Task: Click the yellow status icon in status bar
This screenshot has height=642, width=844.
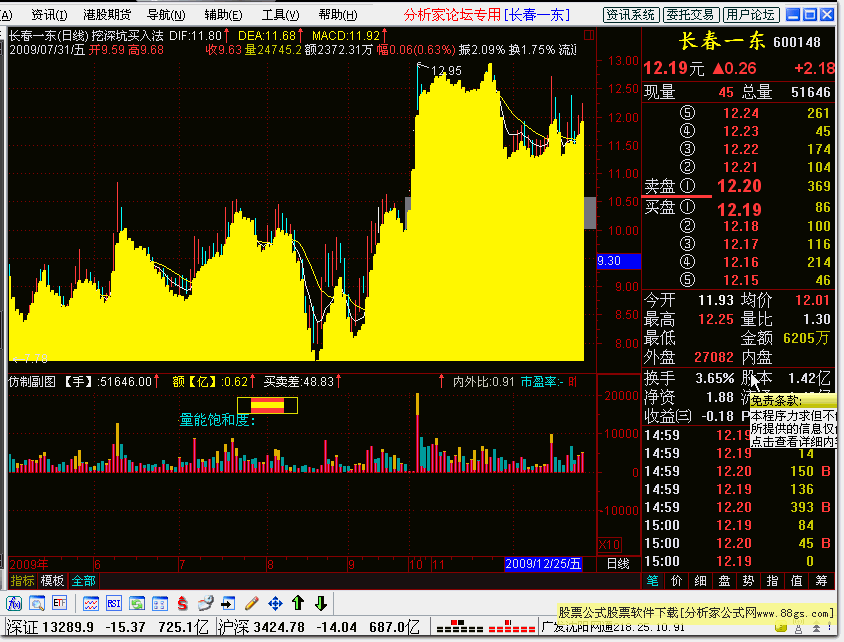Action: (x=780, y=628)
